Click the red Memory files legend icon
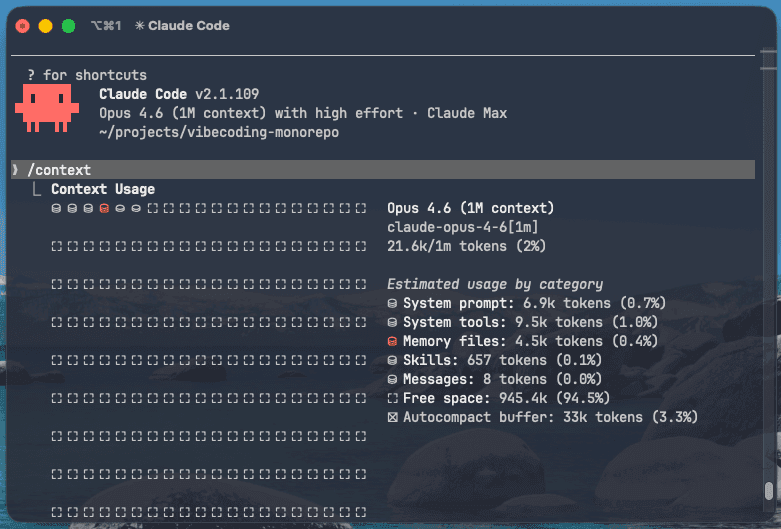 coord(392,341)
